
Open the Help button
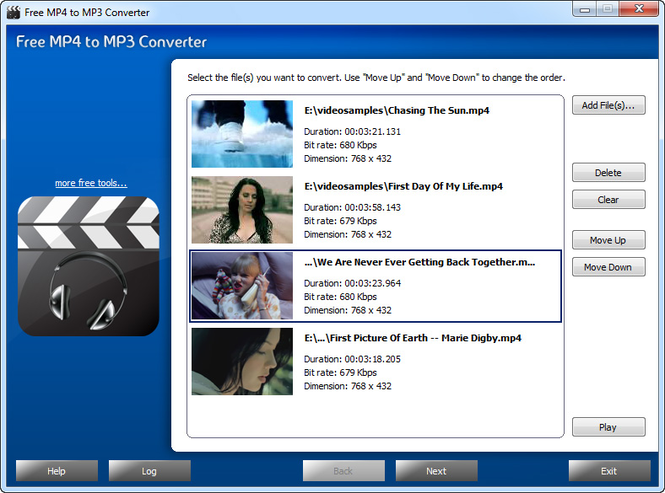[x=57, y=471]
